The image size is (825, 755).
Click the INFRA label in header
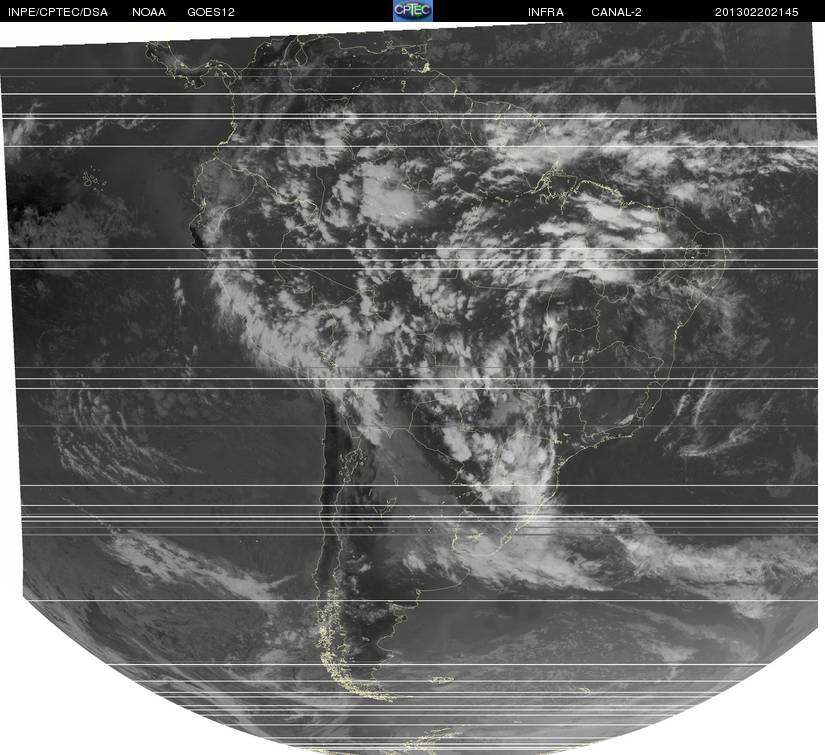[x=546, y=12]
